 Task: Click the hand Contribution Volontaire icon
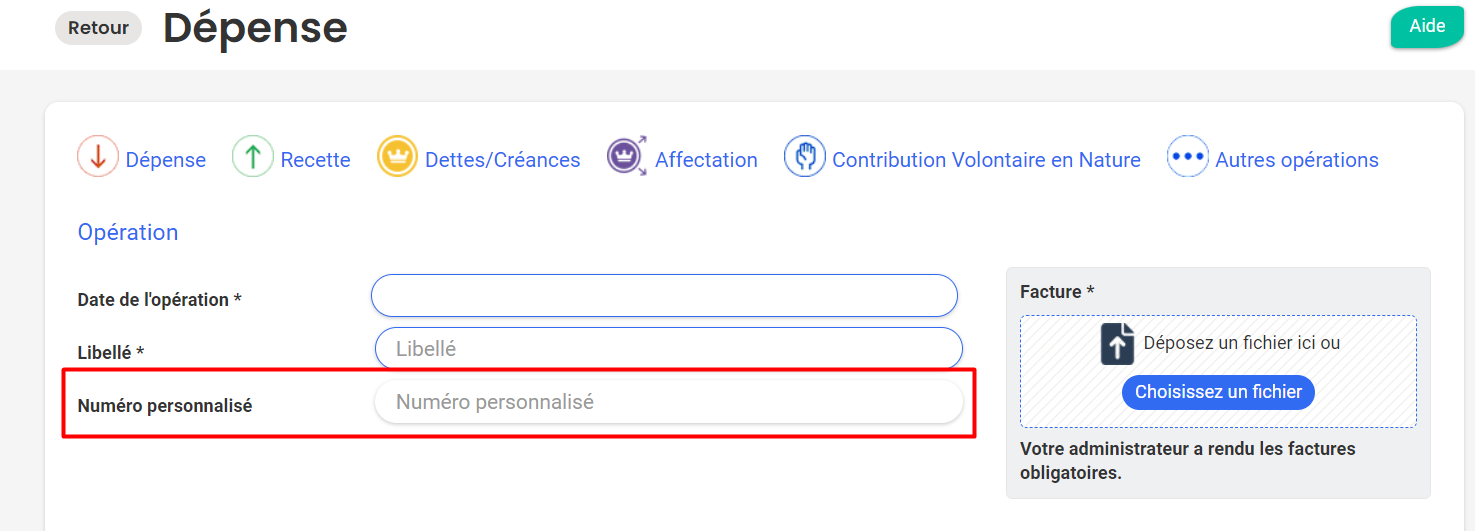(x=804, y=157)
